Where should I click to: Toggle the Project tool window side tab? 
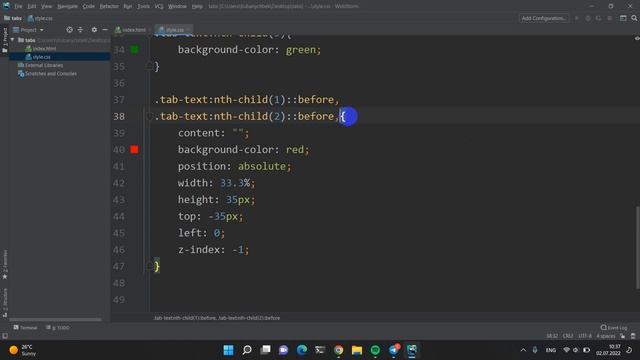(x=5, y=40)
